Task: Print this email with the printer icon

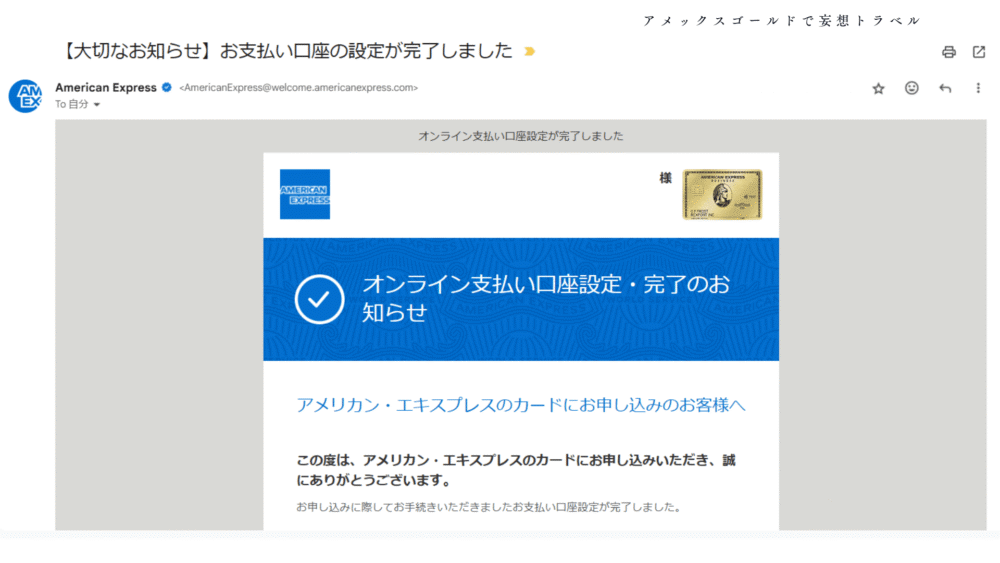Action: [948, 52]
